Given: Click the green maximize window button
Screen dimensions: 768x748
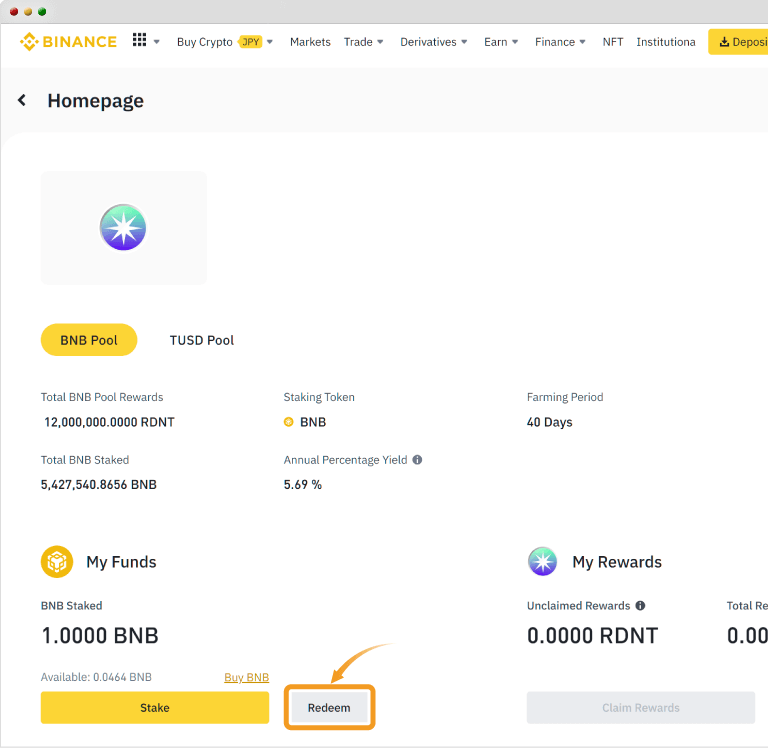Looking at the screenshot, I should pos(42,12).
